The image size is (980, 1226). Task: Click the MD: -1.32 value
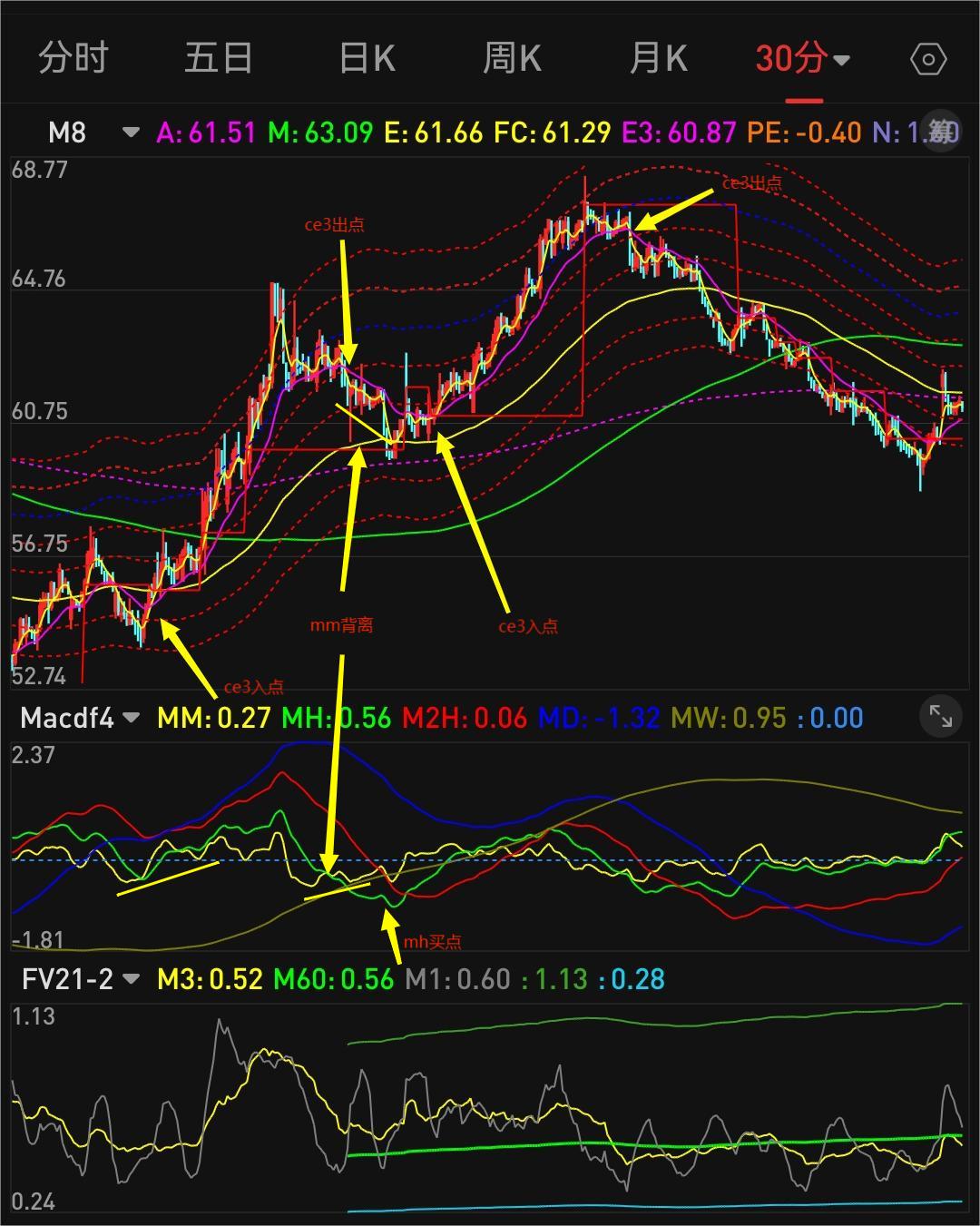tap(599, 718)
